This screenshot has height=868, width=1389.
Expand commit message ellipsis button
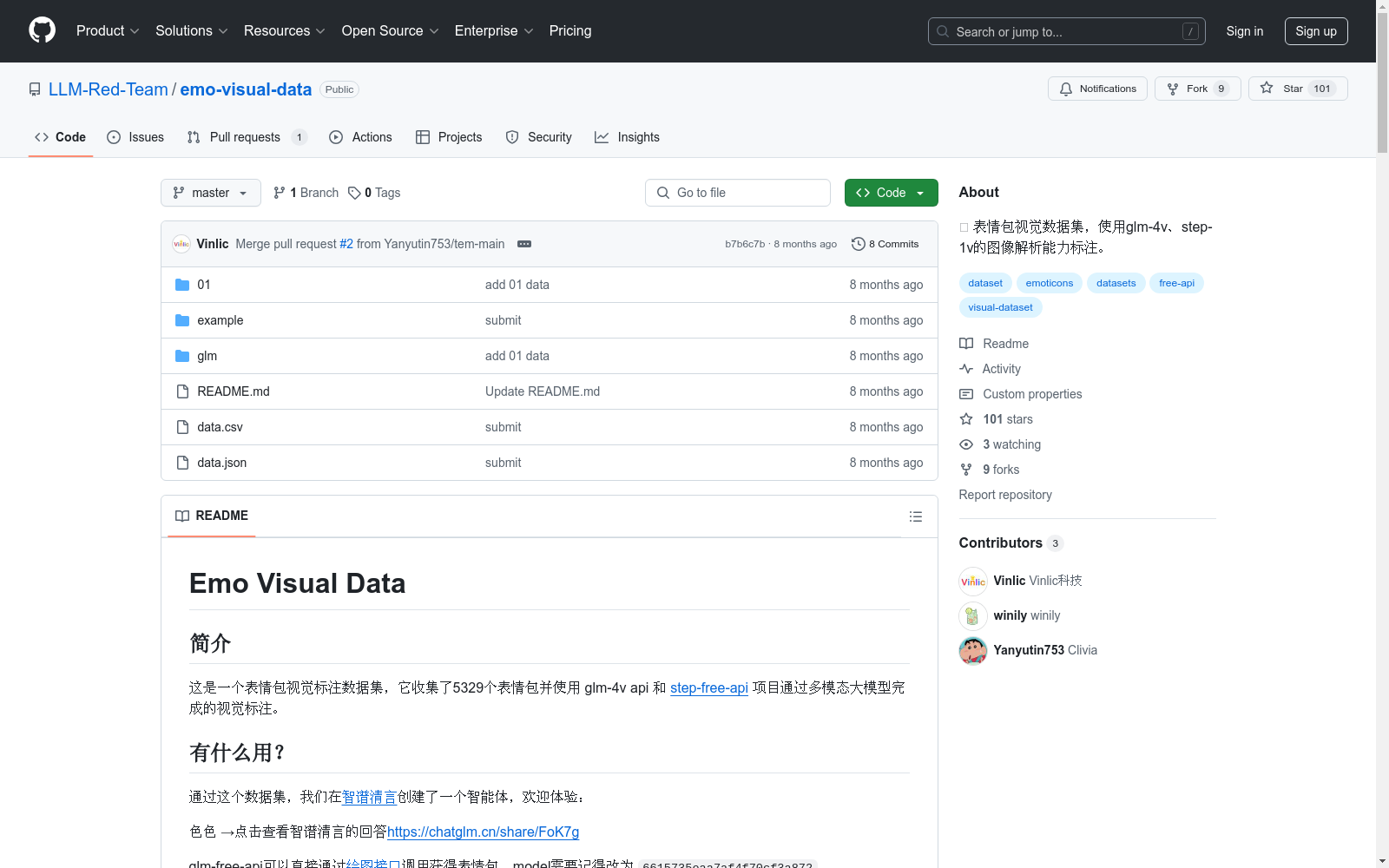coord(524,244)
